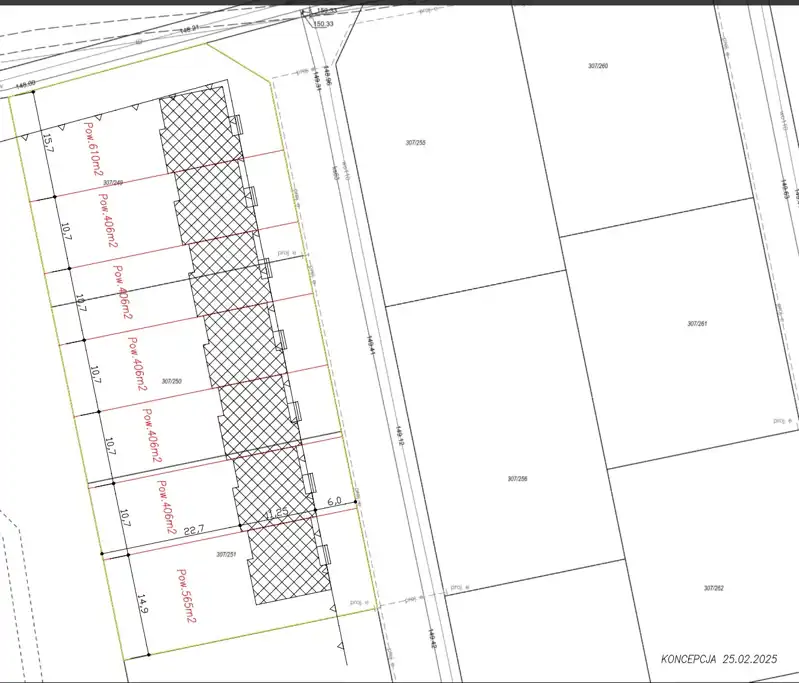Click parcel number 307/256
The height and width of the screenshot is (683, 799).
[517, 479]
